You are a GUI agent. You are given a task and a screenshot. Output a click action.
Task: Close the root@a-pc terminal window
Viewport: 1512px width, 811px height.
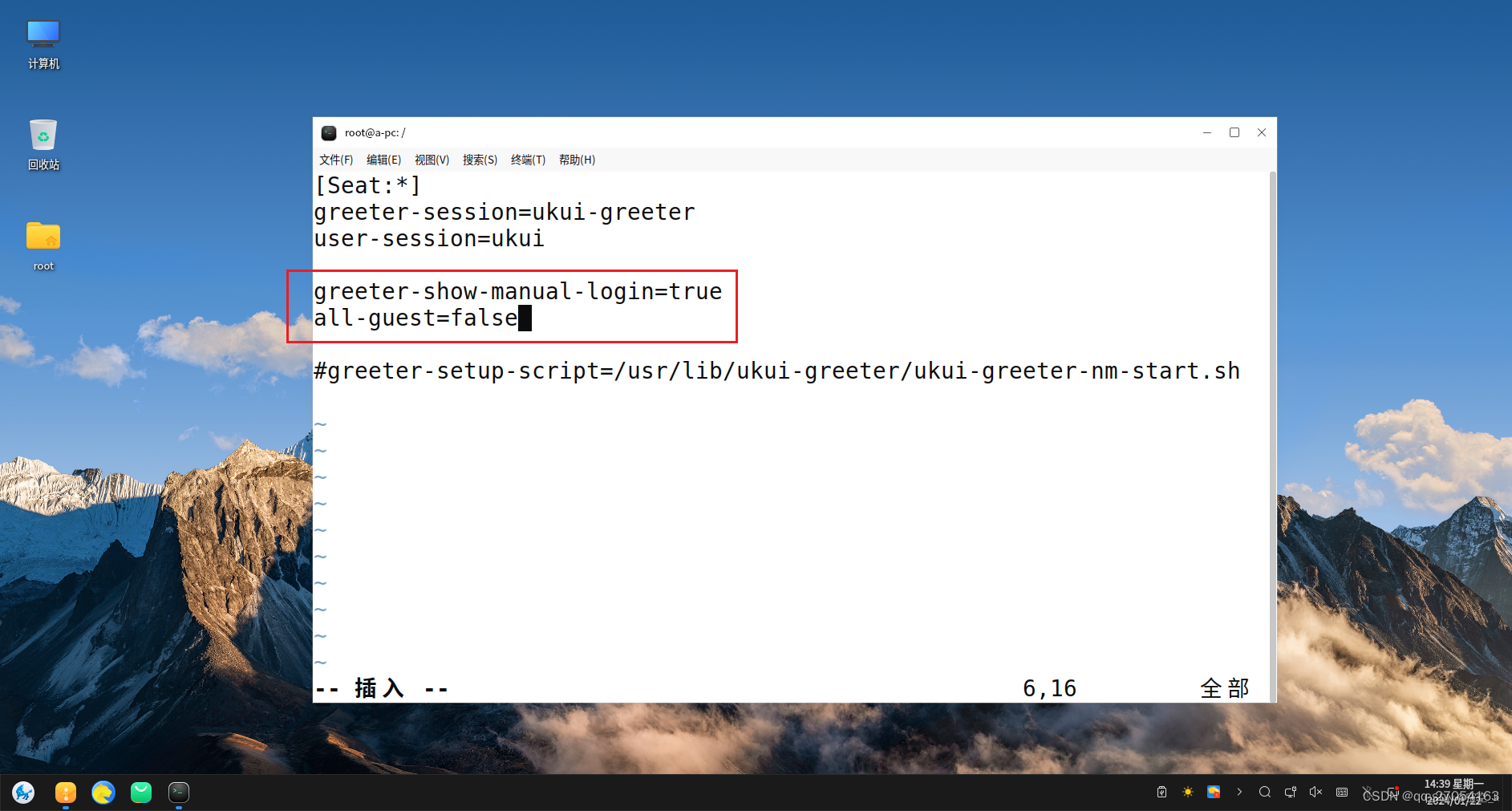click(x=1262, y=132)
